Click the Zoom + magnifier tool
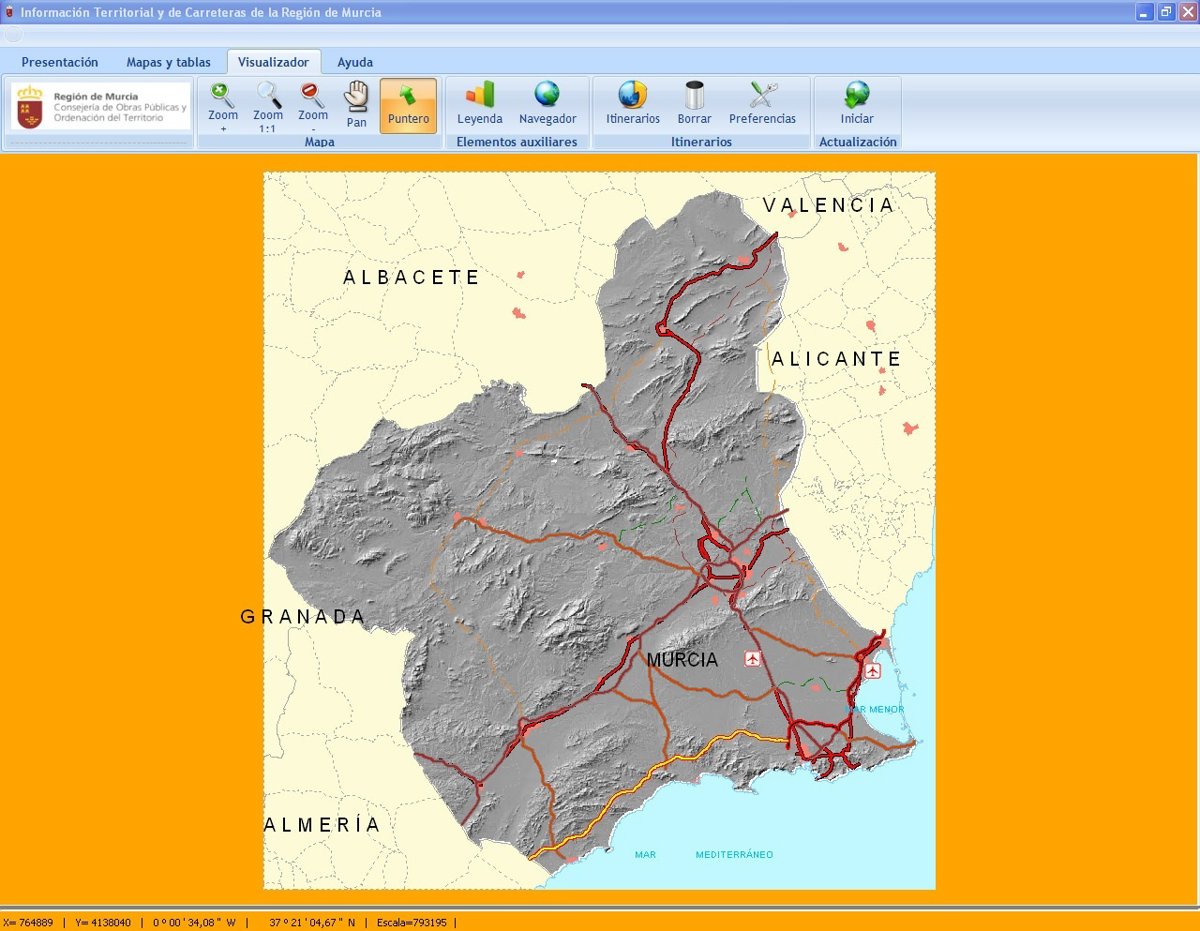The image size is (1200, 931). [x=223, y=105]
